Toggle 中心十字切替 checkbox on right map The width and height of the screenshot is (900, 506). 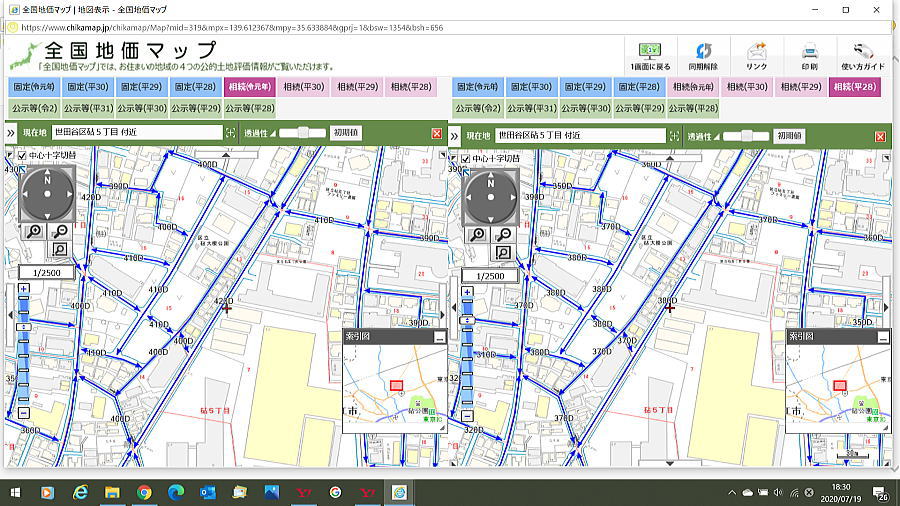click(x=465, y=159)
